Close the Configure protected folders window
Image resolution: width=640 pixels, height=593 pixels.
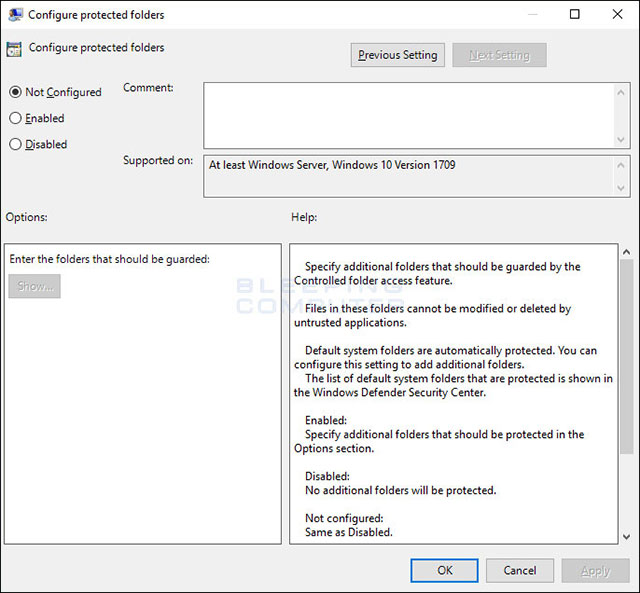coord(618,14)
